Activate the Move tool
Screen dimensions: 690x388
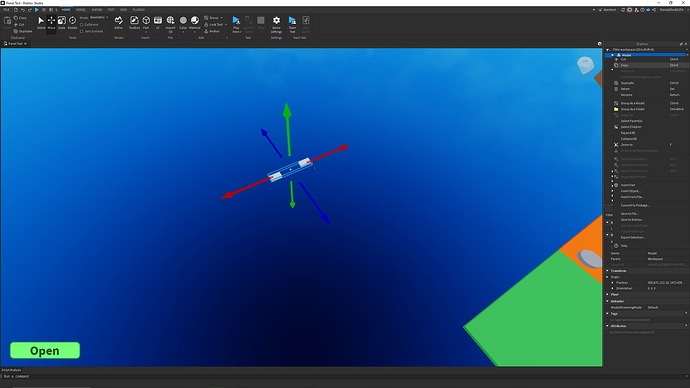pyautogui.click(x=51, y=22)
